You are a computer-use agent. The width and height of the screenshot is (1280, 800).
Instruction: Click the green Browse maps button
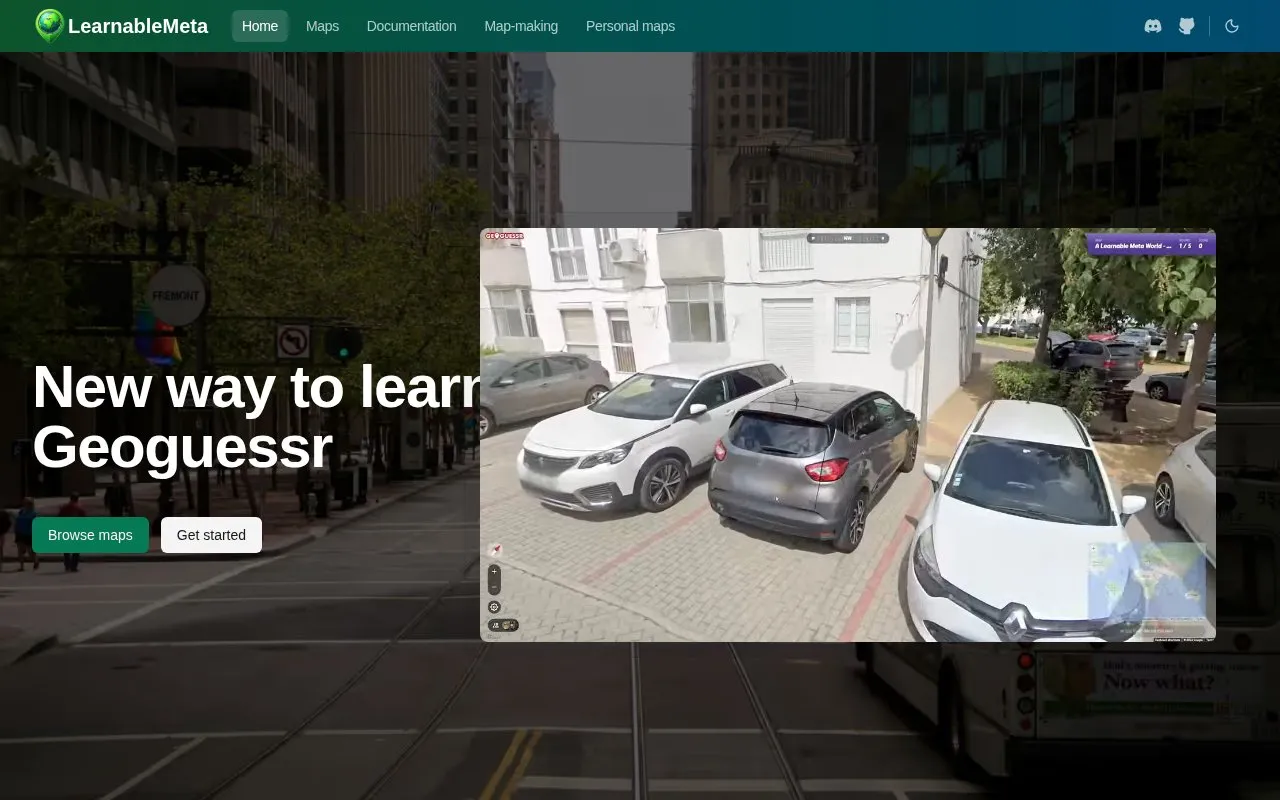(90, 535)
